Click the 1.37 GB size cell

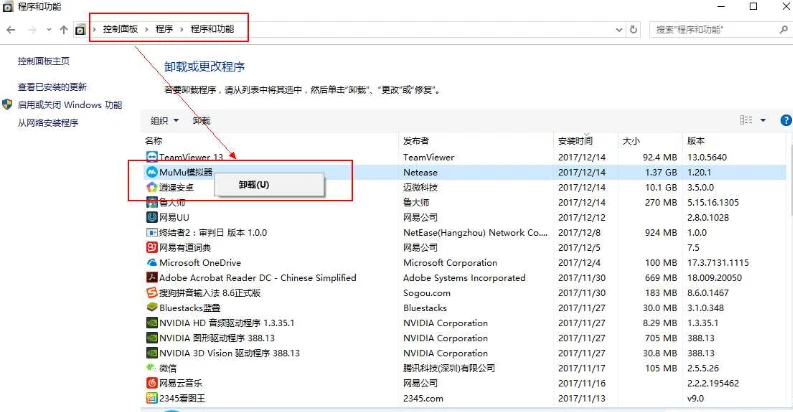(x=660, y=172)
